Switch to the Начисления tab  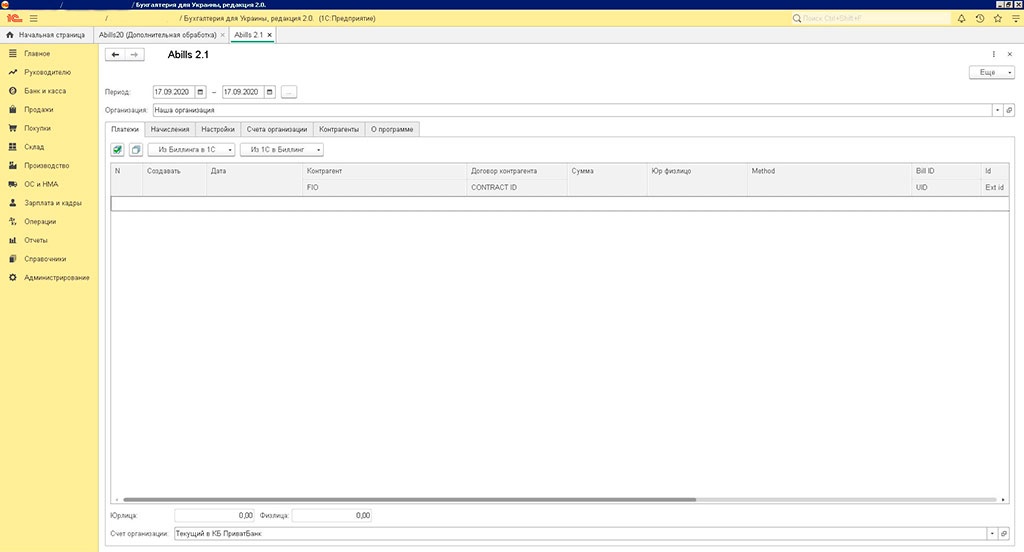point(169,129)
